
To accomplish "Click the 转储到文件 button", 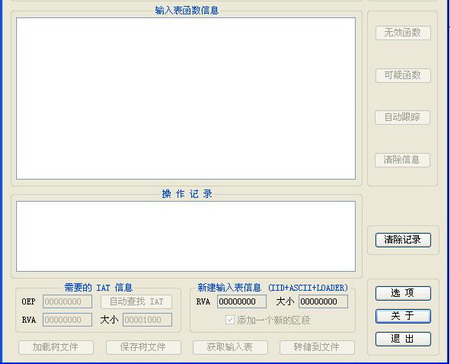I will [317, 347].
